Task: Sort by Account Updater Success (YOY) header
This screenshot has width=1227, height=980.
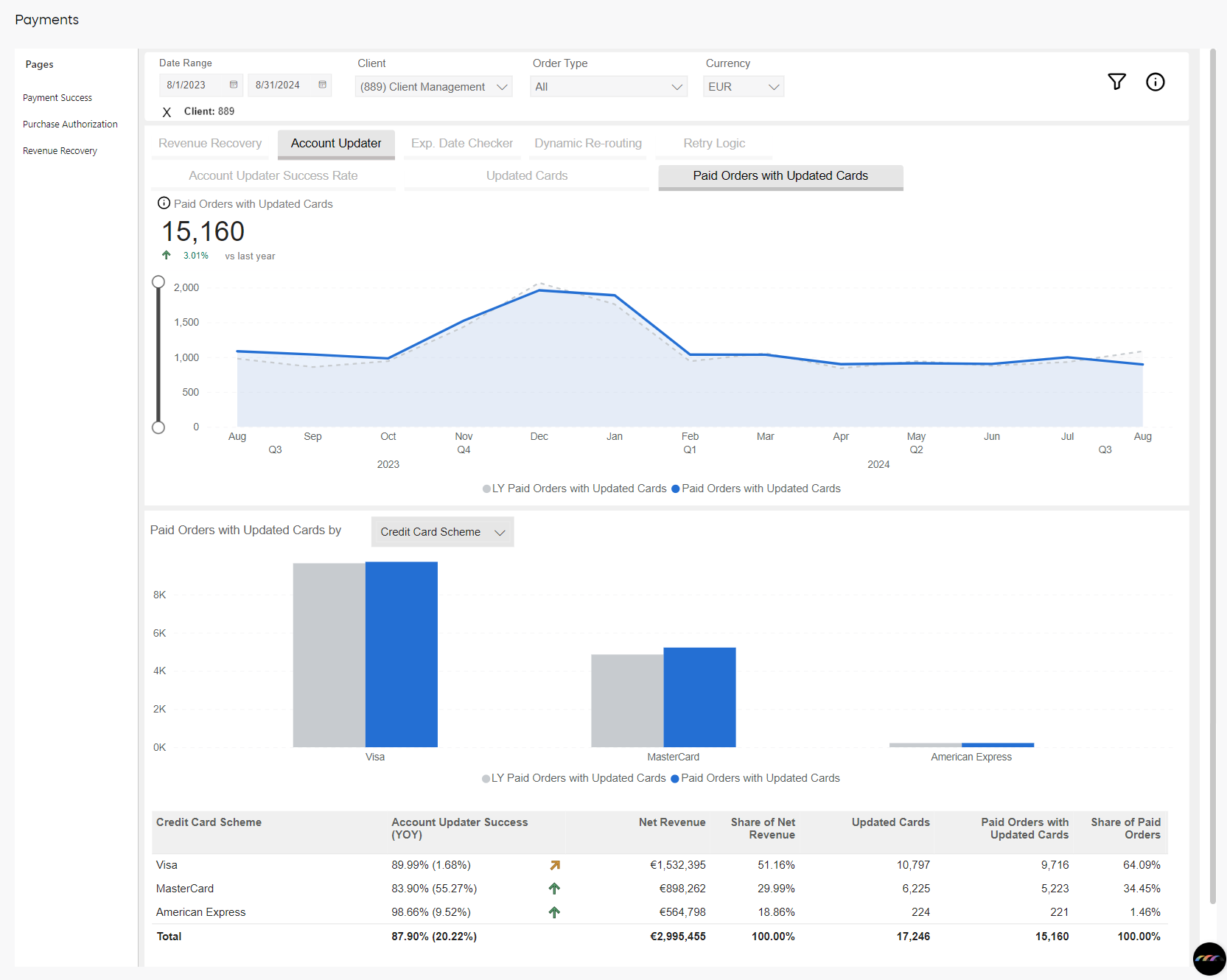Action: pyautogui.click(x=460, y=828)
